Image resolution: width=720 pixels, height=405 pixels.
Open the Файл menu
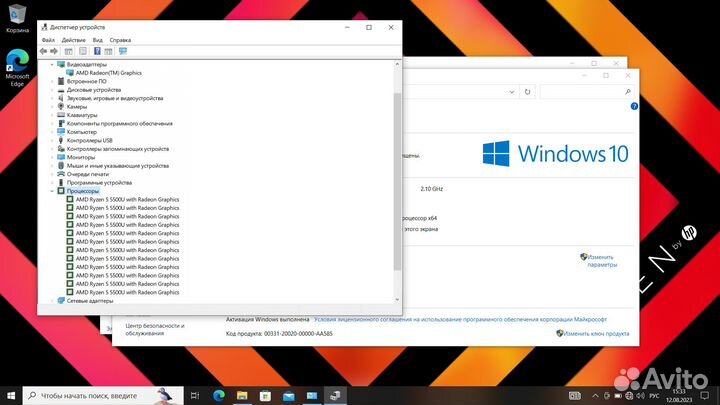coord(48,40)
